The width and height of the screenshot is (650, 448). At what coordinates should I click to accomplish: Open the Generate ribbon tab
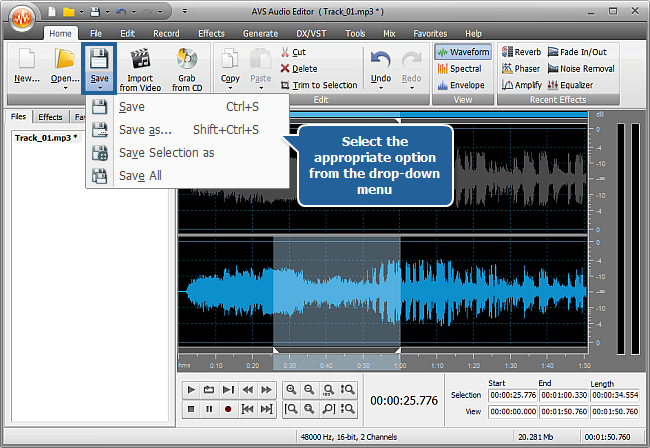point(260,34)
